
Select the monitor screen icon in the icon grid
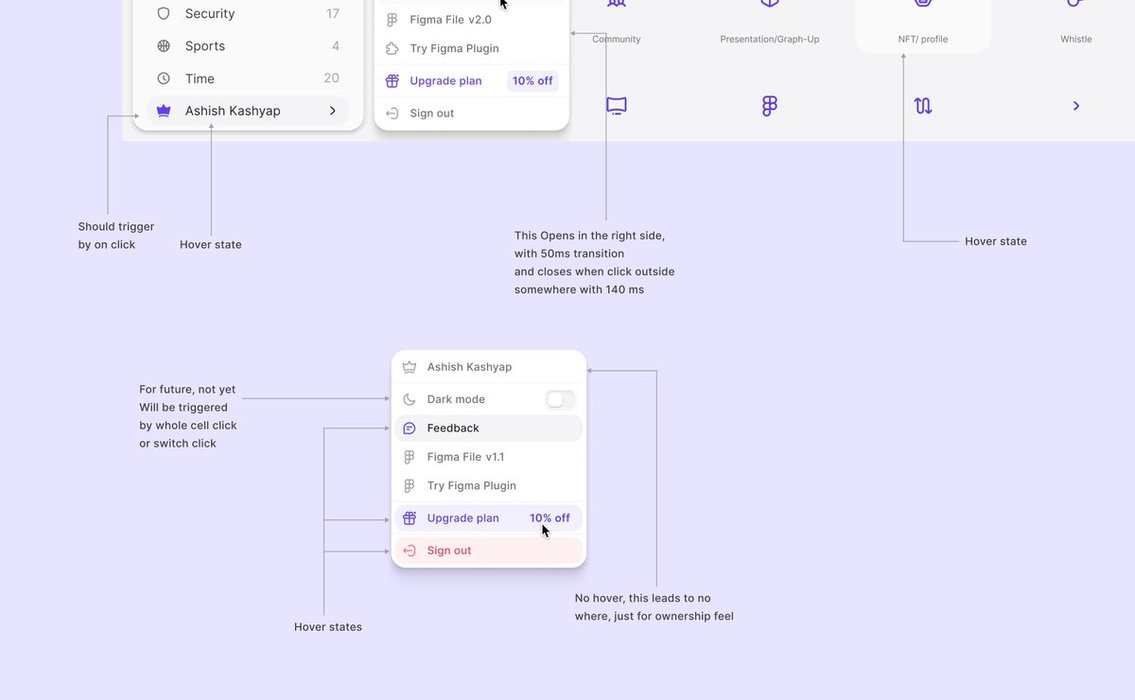[x=616, y=106]
